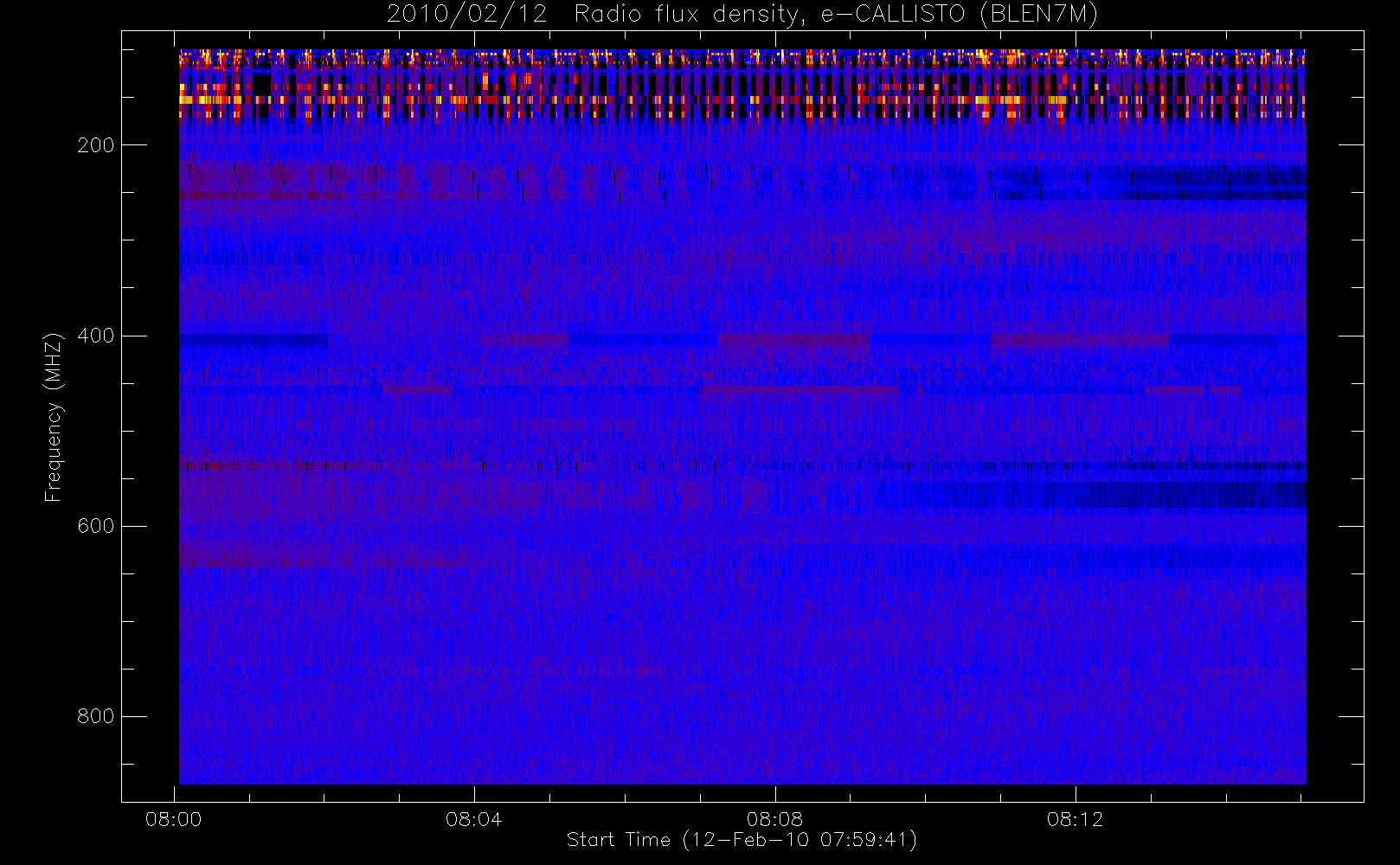Viewport: 1400px width, 865px height.
Task: Click the '400' frequency tick label
Action: [95, 336]
